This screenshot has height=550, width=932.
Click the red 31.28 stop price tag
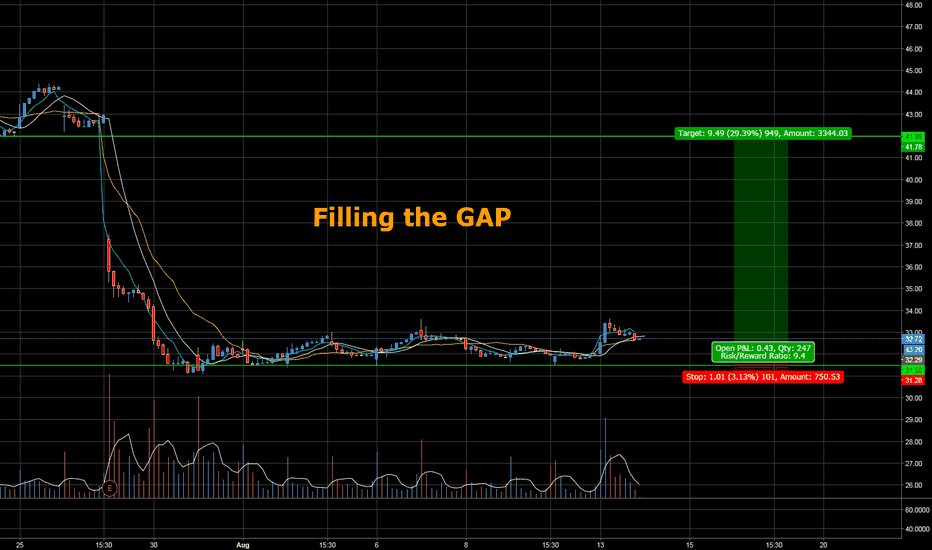913,381
